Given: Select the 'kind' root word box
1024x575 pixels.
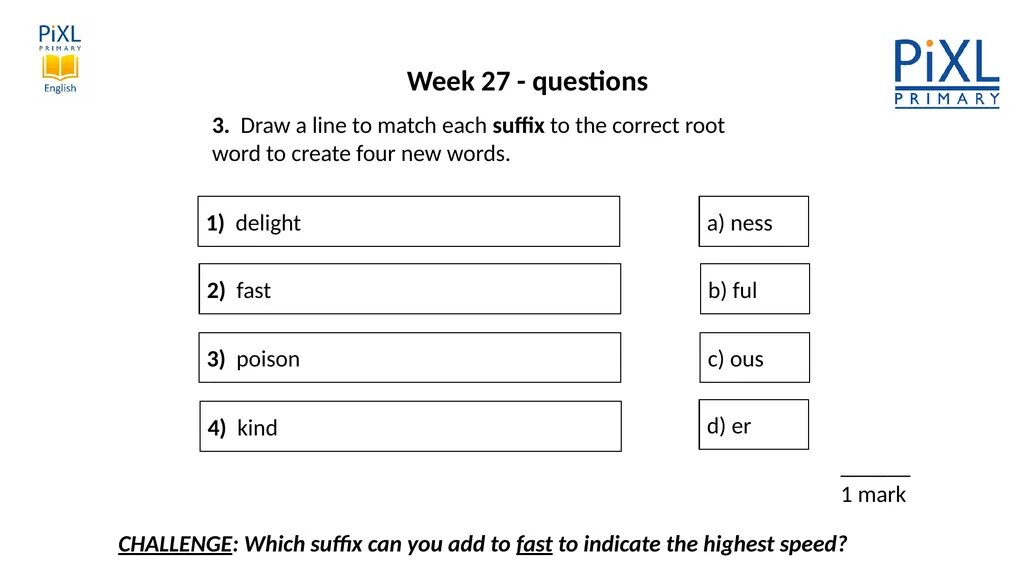Looking at the screenshot, I should click(410, 426).
